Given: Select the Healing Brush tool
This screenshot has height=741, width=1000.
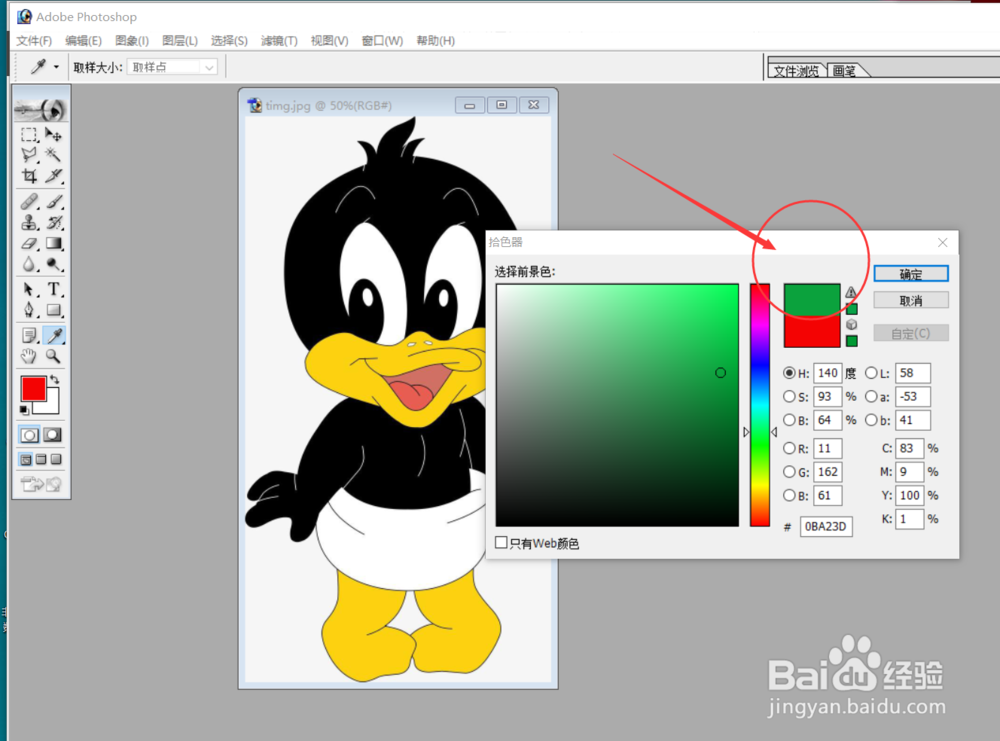Looking at the screenshot, I should pos(29,202).
